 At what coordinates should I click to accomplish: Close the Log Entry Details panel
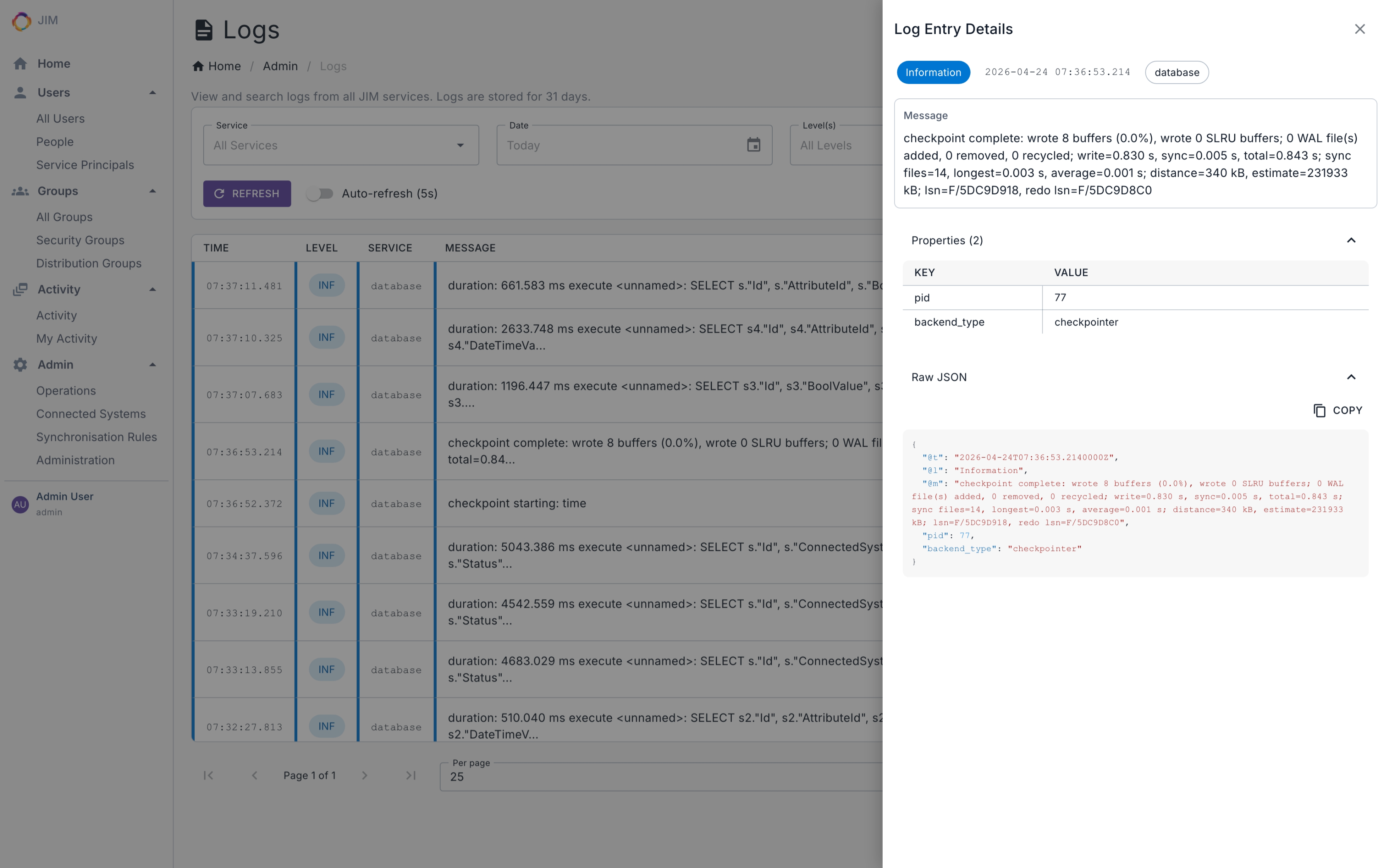(1359, 29)
